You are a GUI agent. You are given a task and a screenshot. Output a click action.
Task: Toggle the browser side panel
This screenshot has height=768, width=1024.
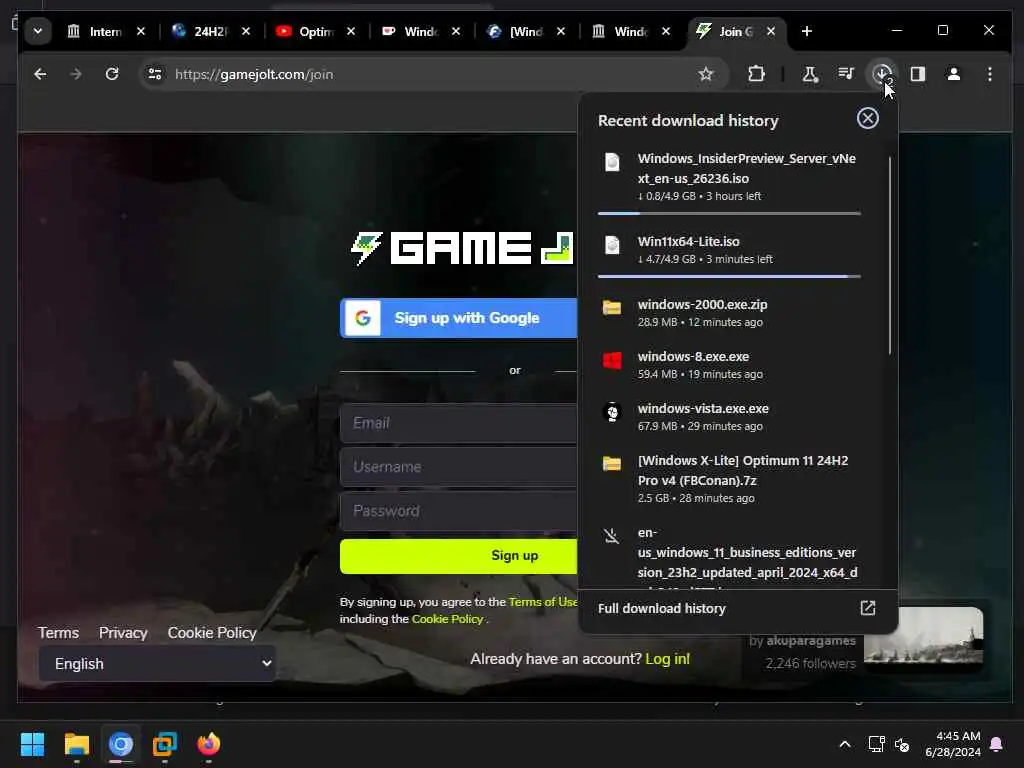click(x=918, y=74)
